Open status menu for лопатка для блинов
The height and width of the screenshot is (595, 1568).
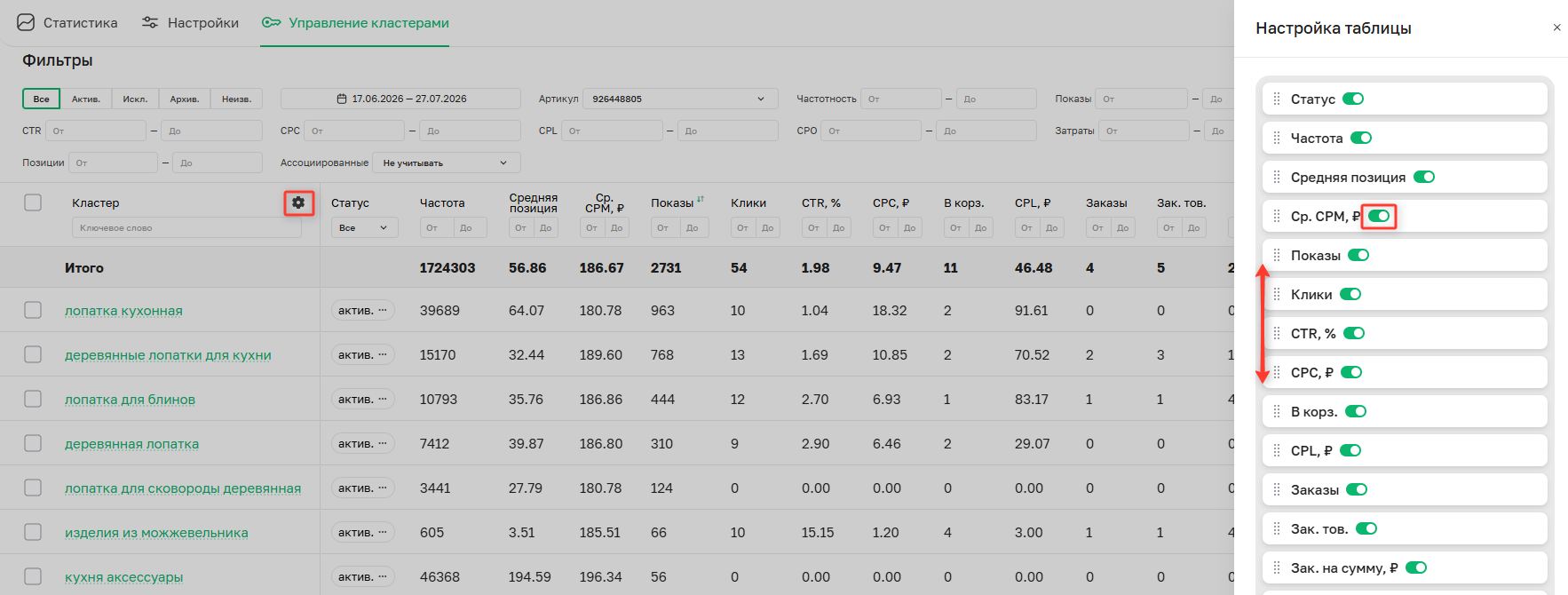click(383, 399)
